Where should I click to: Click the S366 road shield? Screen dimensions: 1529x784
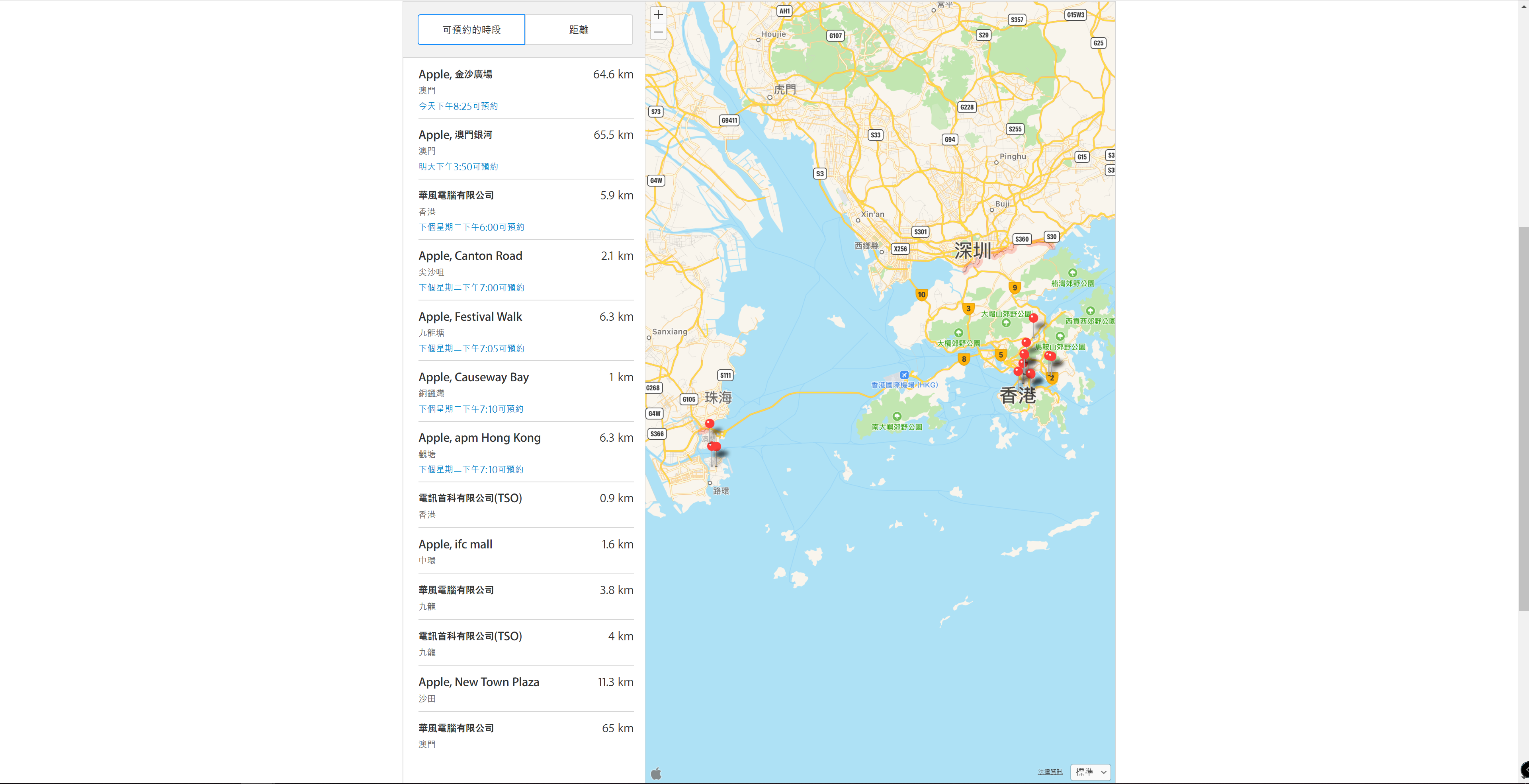coord(657,433)
